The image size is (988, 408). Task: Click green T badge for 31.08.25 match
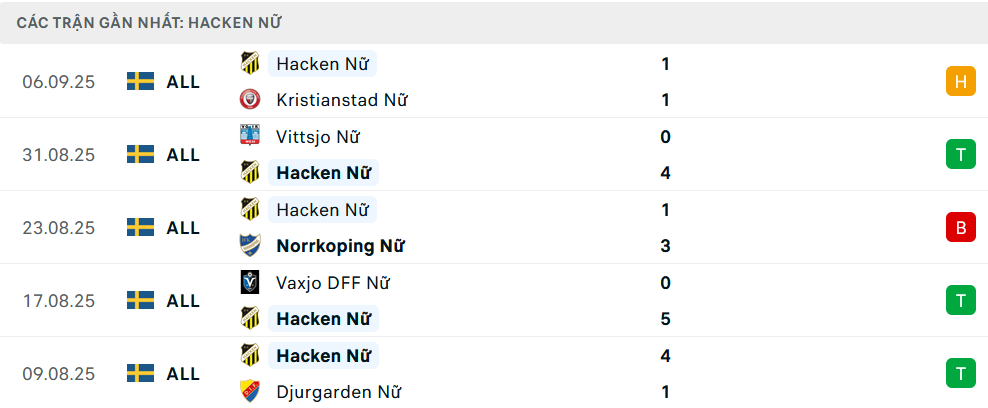[x=960, y=155]
